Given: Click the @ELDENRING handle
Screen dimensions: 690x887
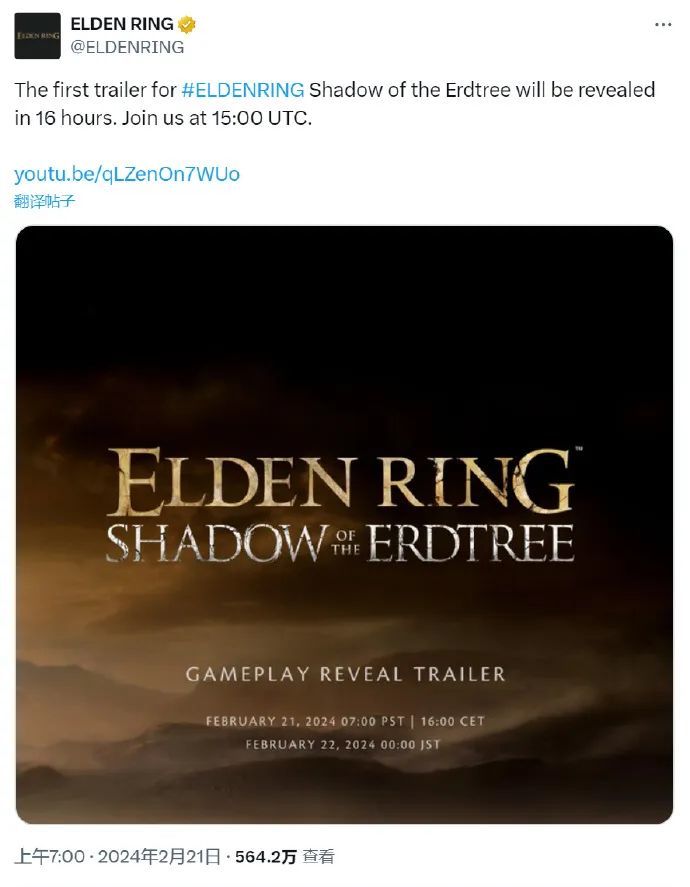Looking at the screenshot, I should [127, 46].
